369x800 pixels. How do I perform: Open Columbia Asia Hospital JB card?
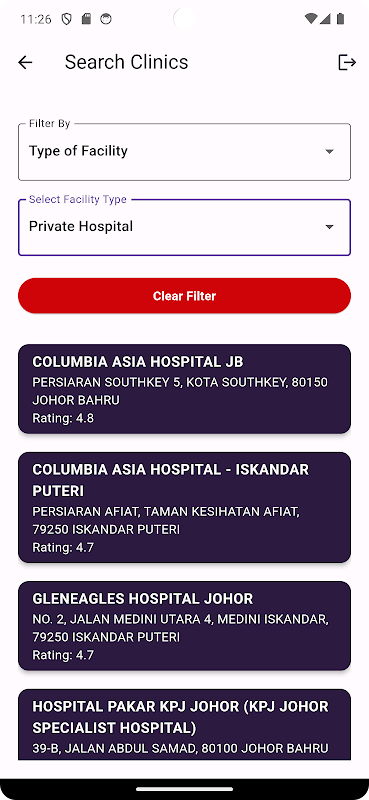tap(184, 389)
